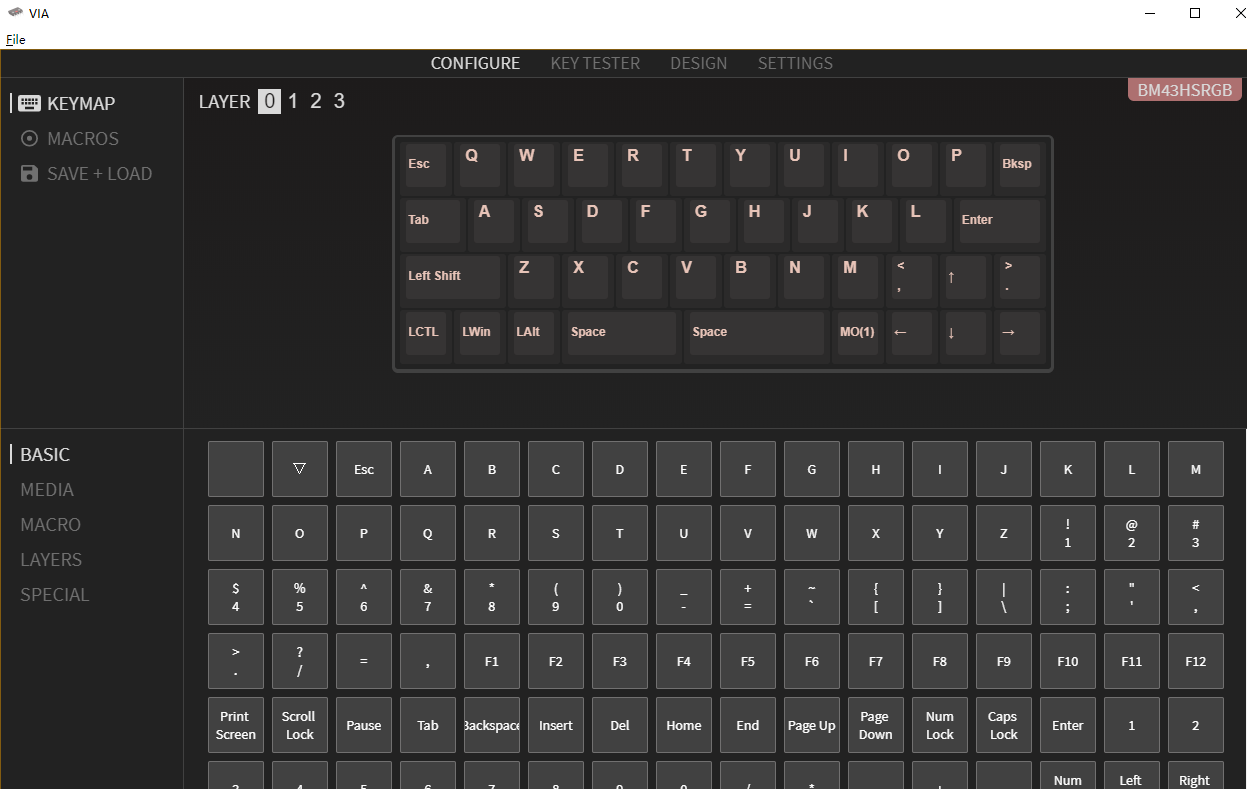Click the up arrow key on keyboard layout

pyautogui.click(x=965, y=277)
